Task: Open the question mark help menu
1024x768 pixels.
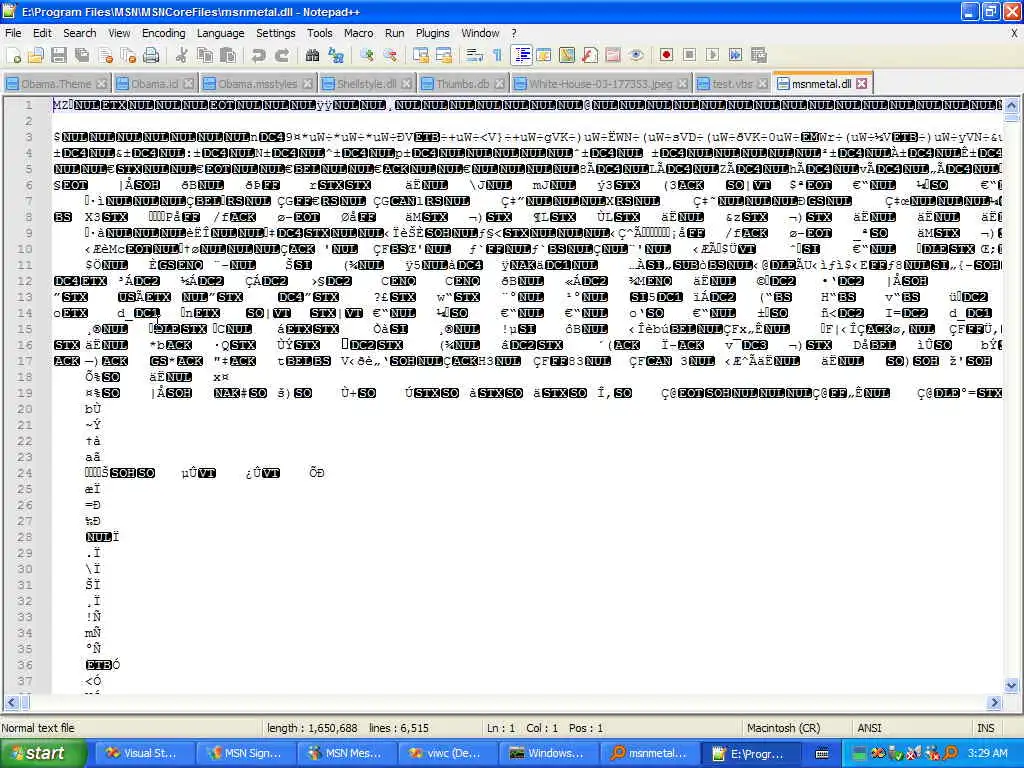Action: tap(514, 33)
